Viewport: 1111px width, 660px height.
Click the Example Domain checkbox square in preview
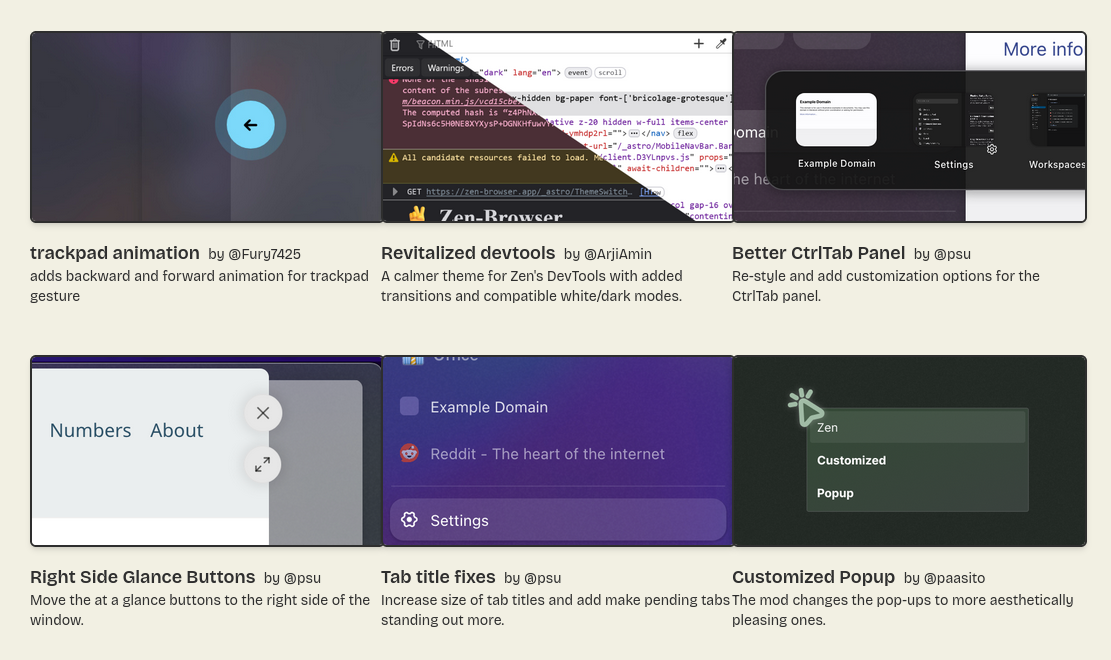click(x=410, y=406)
